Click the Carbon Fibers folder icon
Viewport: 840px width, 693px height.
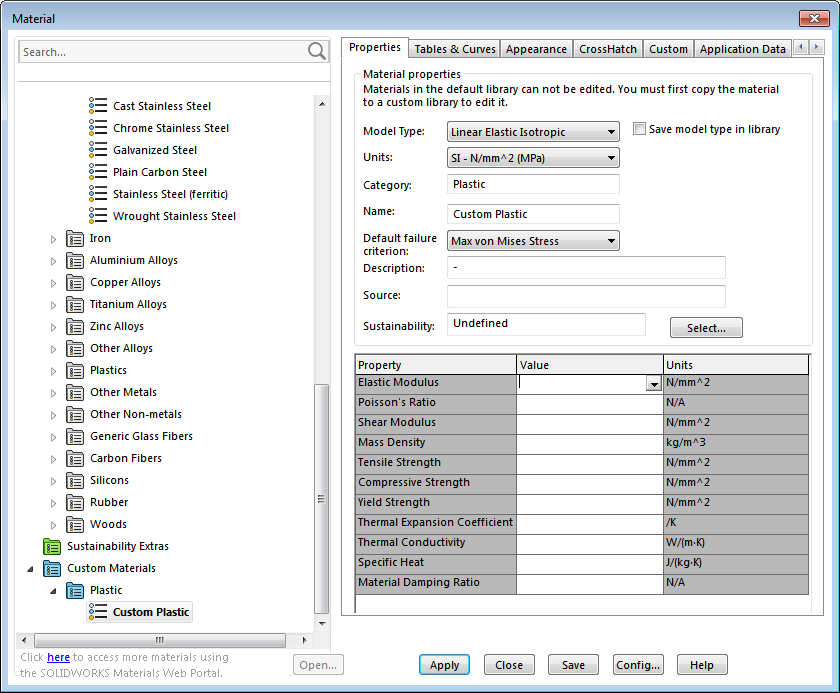pyautogui.click(x=75, y=458)
